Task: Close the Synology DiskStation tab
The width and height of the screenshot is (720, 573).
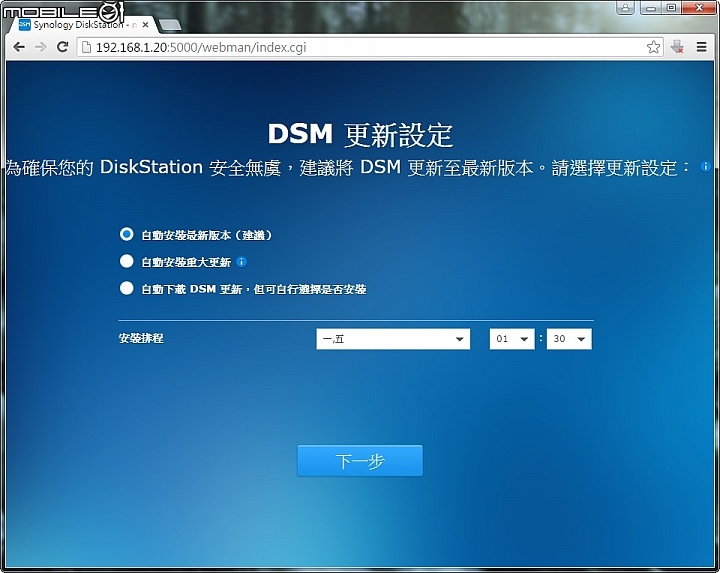Action: pos(146,25)
